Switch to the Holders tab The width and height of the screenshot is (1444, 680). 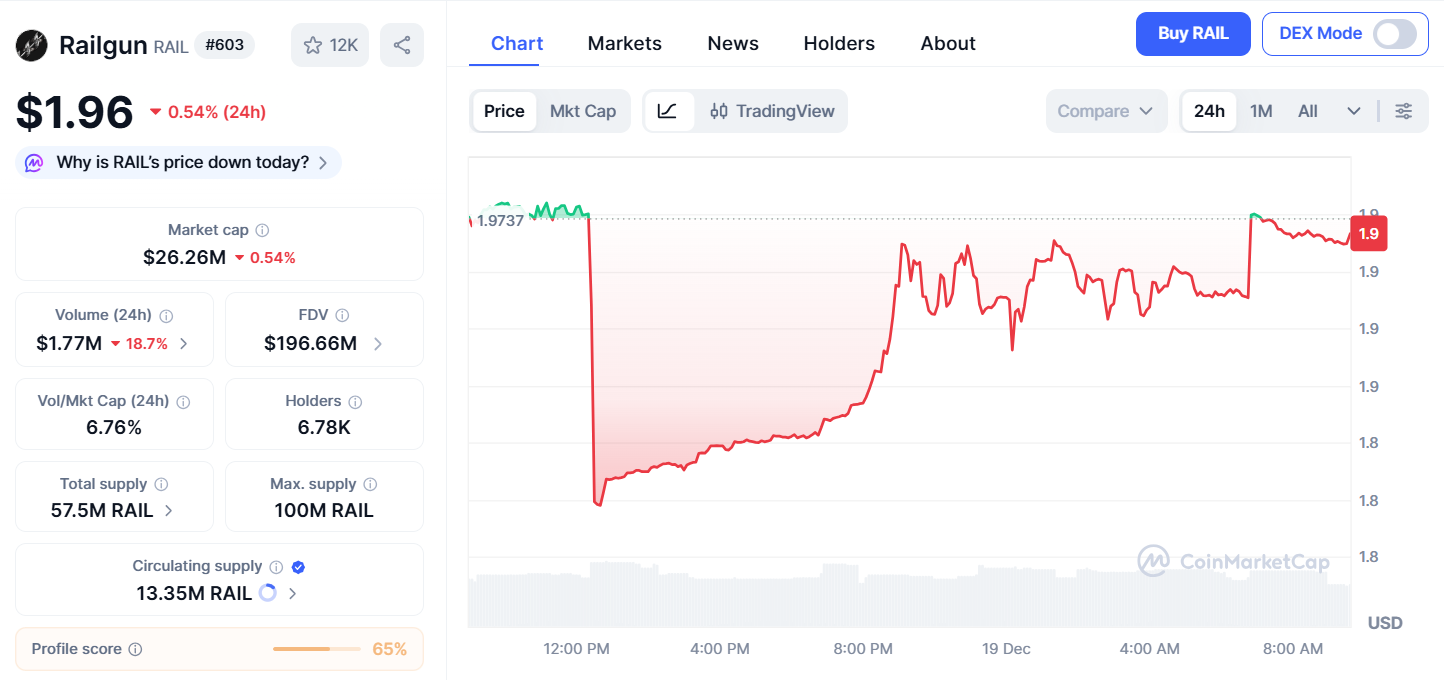pos(839,43)
